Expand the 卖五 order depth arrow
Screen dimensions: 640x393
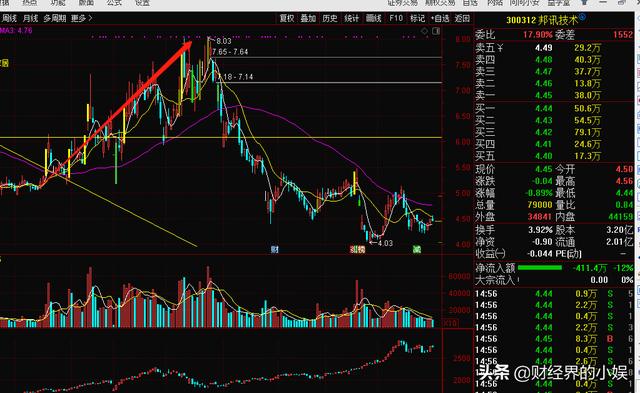tap(500, 48)
